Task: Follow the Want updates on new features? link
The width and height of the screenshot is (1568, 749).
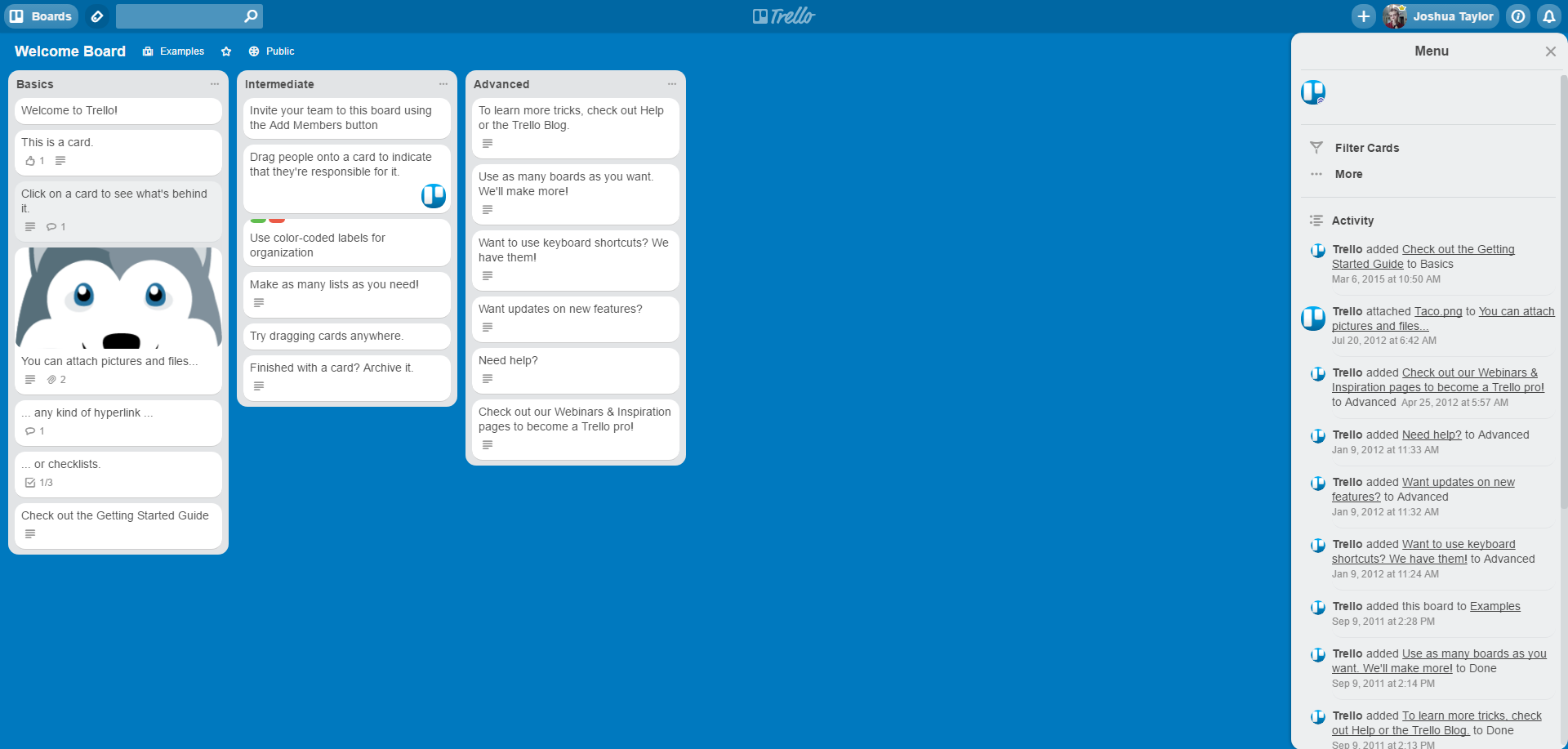Action: [x=1423, y=489]
